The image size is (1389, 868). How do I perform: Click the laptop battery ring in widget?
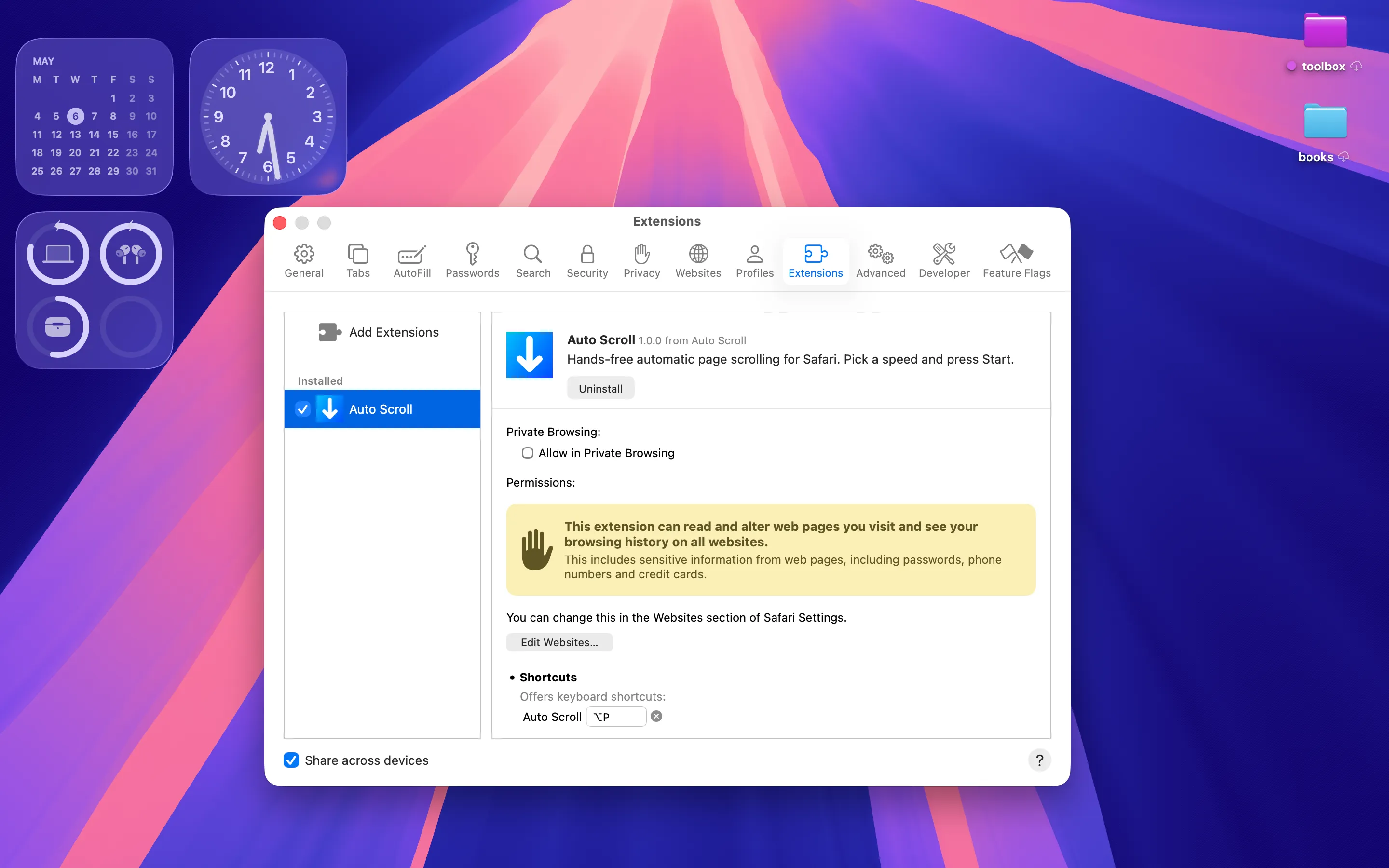click(x=58, y=253)
